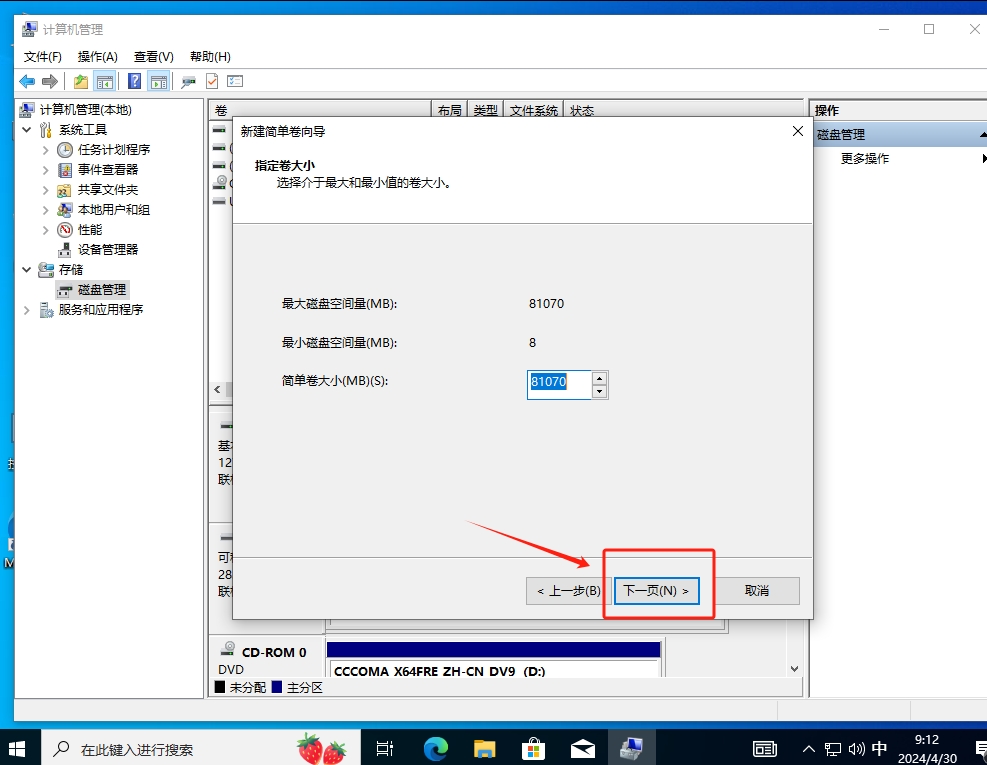
Task: Click Computer Management taskbar icon
Action: 631,749
